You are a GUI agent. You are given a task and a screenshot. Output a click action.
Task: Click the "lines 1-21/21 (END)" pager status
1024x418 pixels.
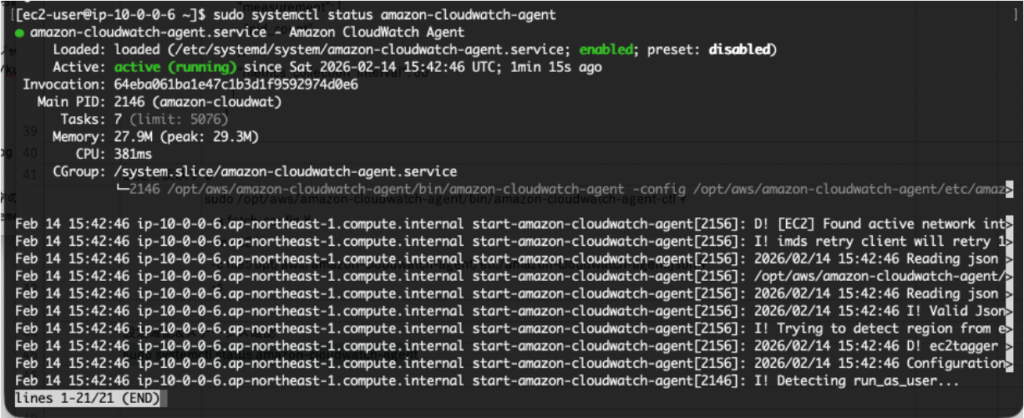pyautogui.click(x=78, y=399)
